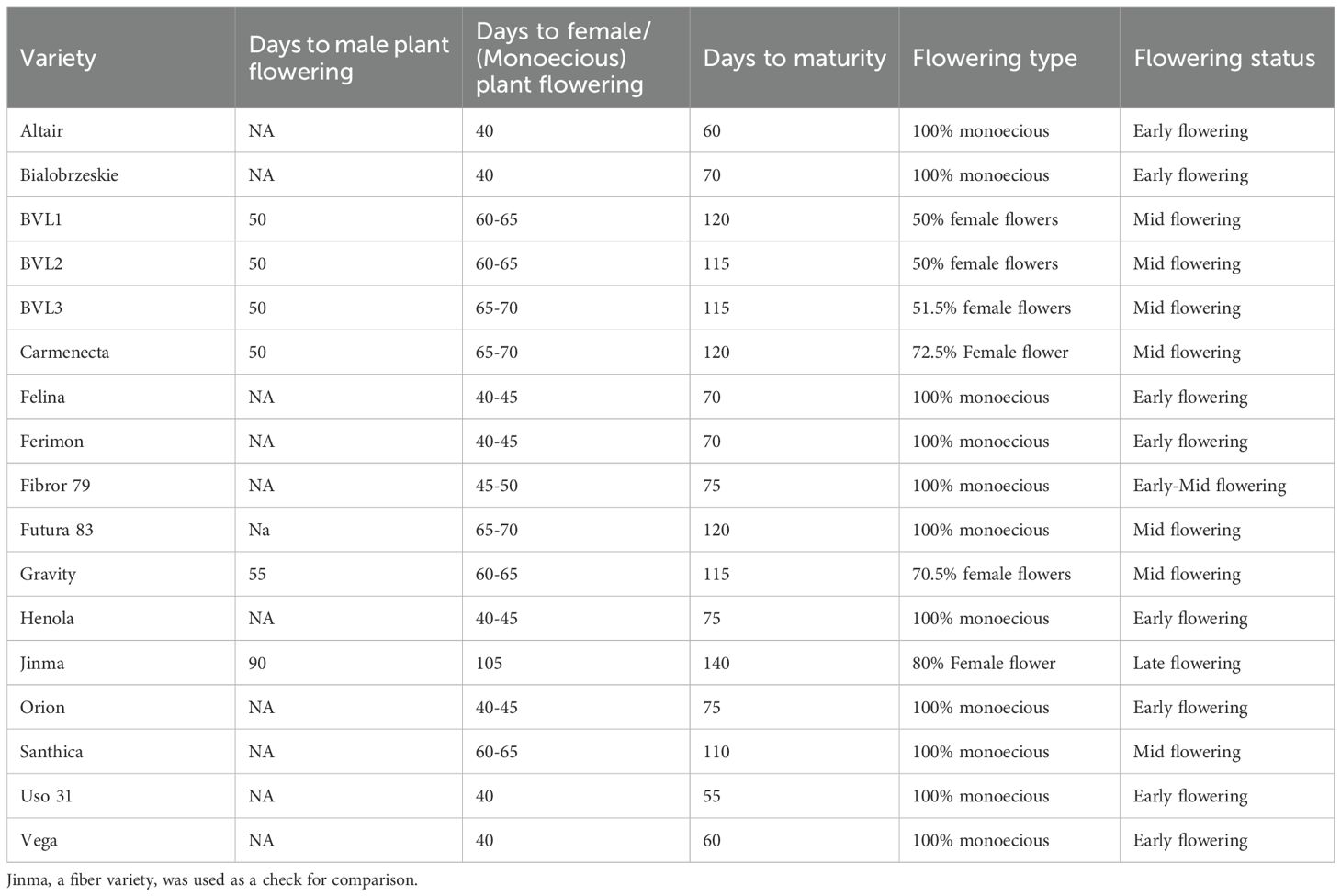Click the Bialobrzeskie variety name
Screen dimensions: 1341x896
coord(69,175)
